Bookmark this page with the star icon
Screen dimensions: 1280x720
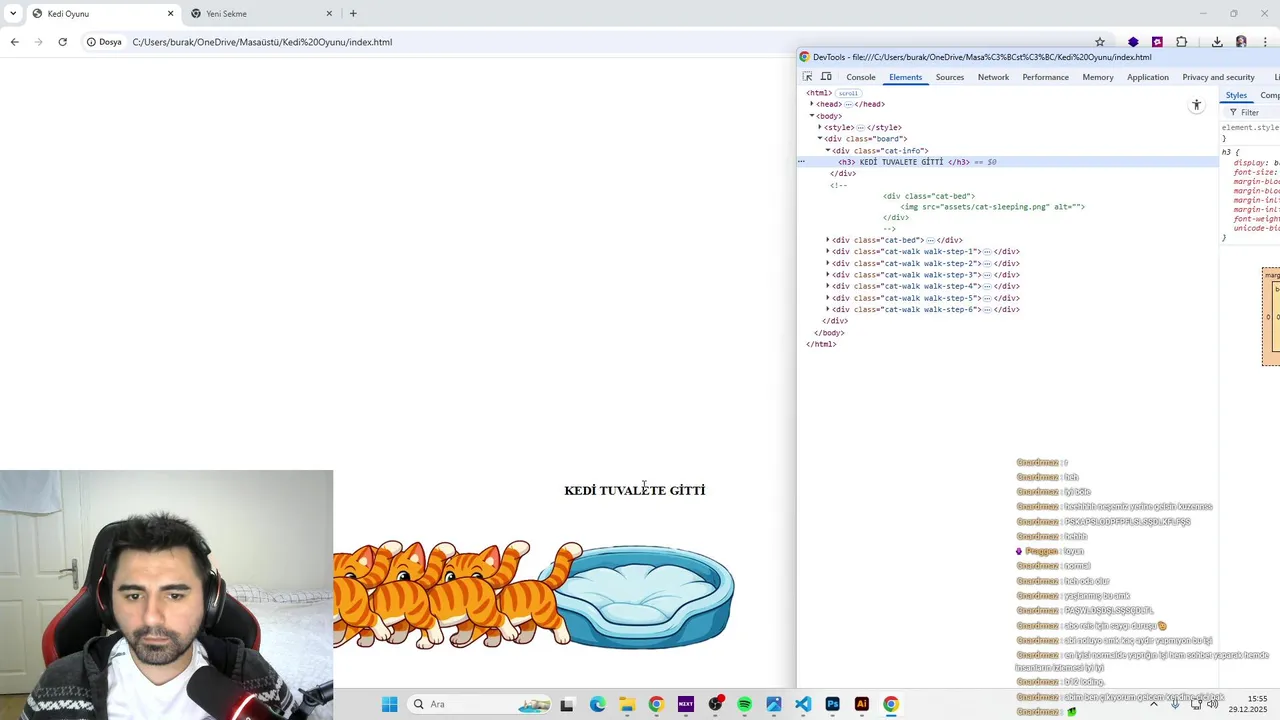pos(1100,42)
